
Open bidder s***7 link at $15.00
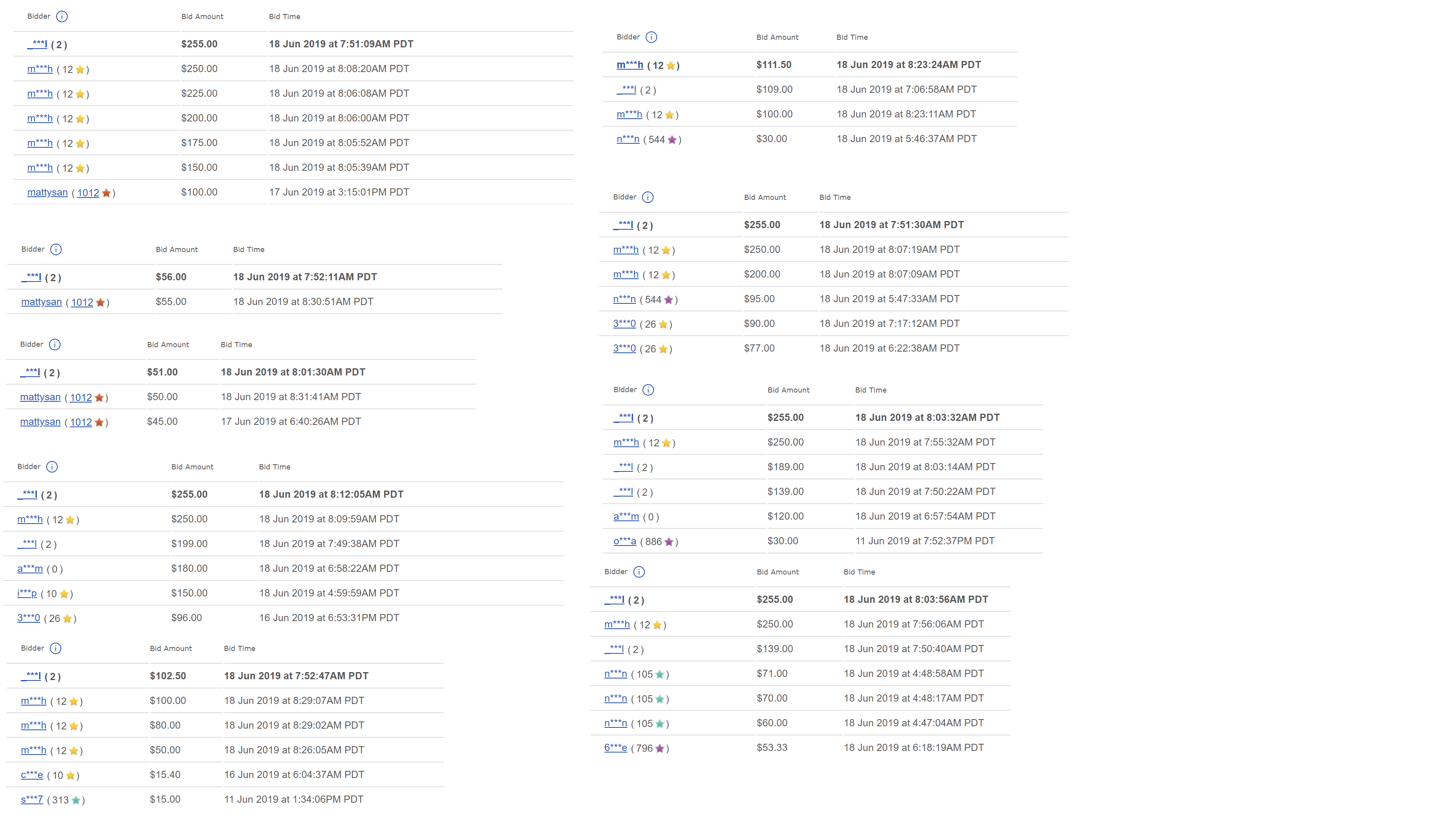pos(32,800)
